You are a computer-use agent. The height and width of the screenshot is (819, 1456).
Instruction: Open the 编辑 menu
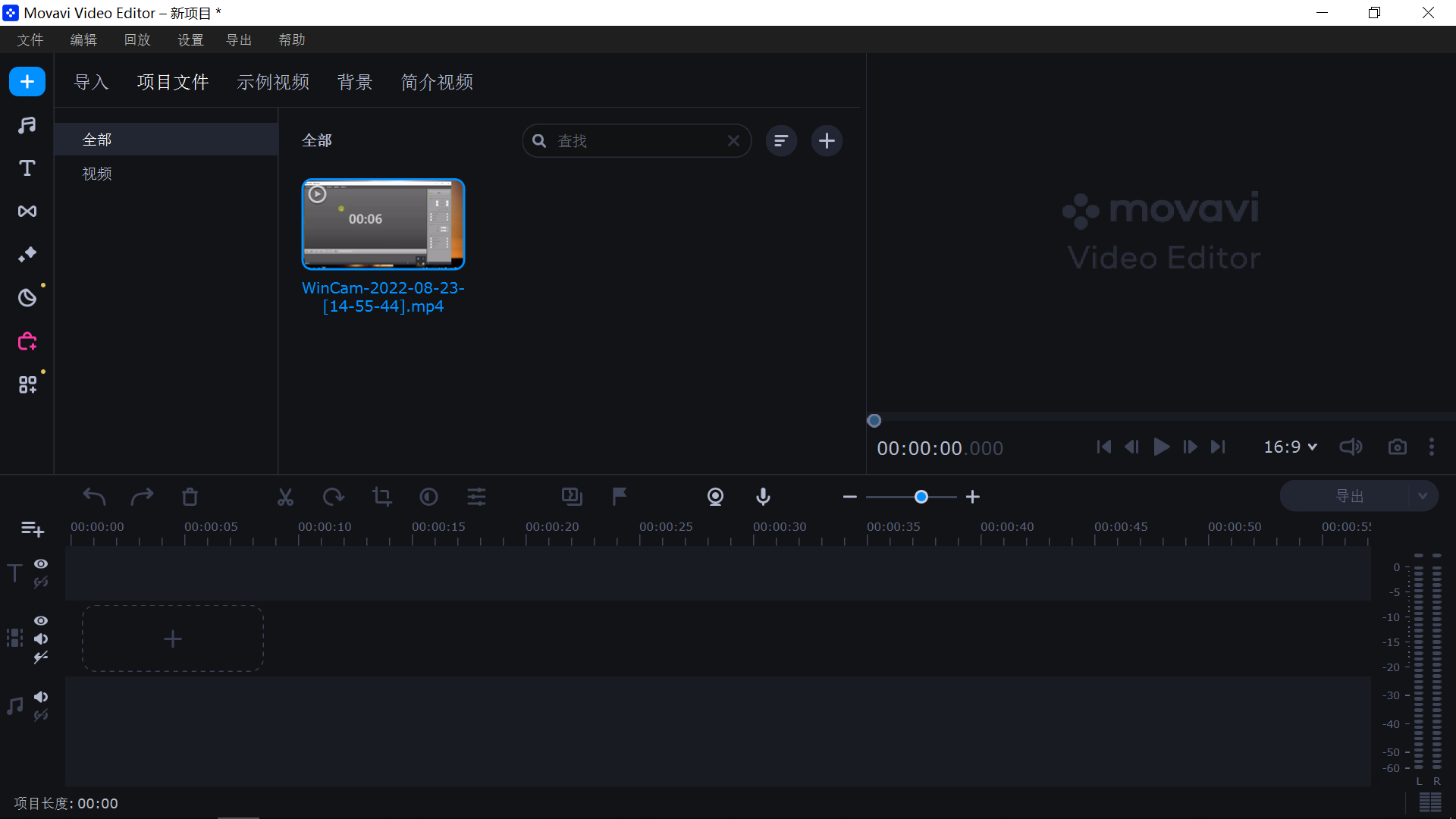(83, 40)
